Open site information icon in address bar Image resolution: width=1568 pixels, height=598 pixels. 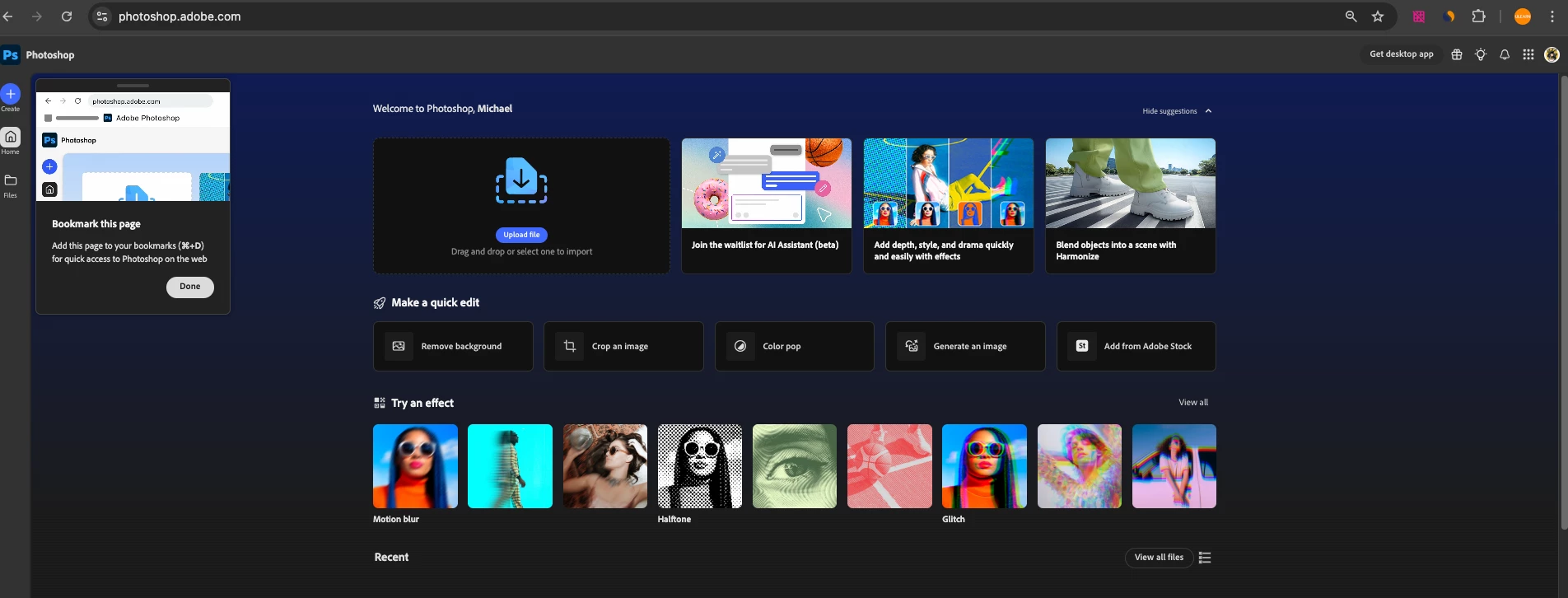point(102,16)
